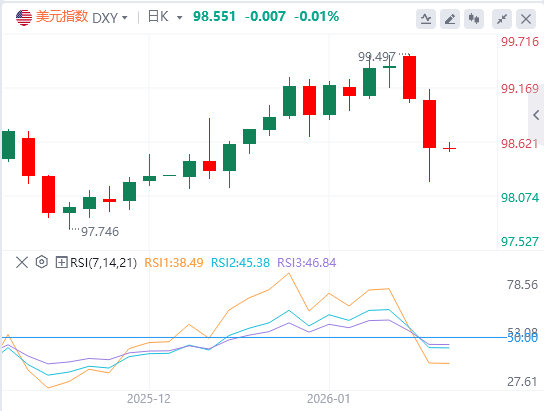Toggle the RSI1 orange line value
This screenshot has width=544, height=411.
click(x=173, y=263)
